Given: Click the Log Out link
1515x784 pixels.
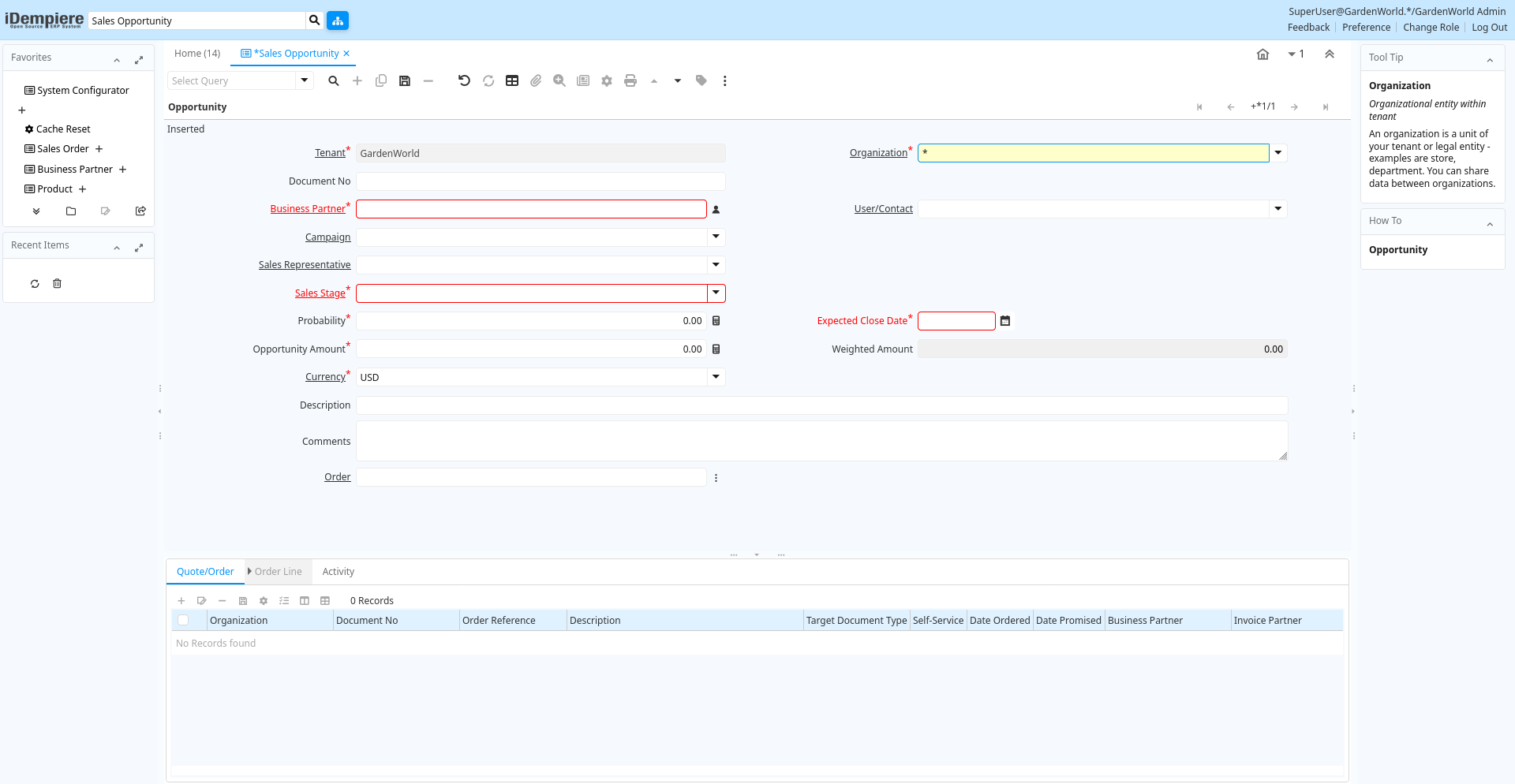Looking at the screenshot, I should point(1489,28).
